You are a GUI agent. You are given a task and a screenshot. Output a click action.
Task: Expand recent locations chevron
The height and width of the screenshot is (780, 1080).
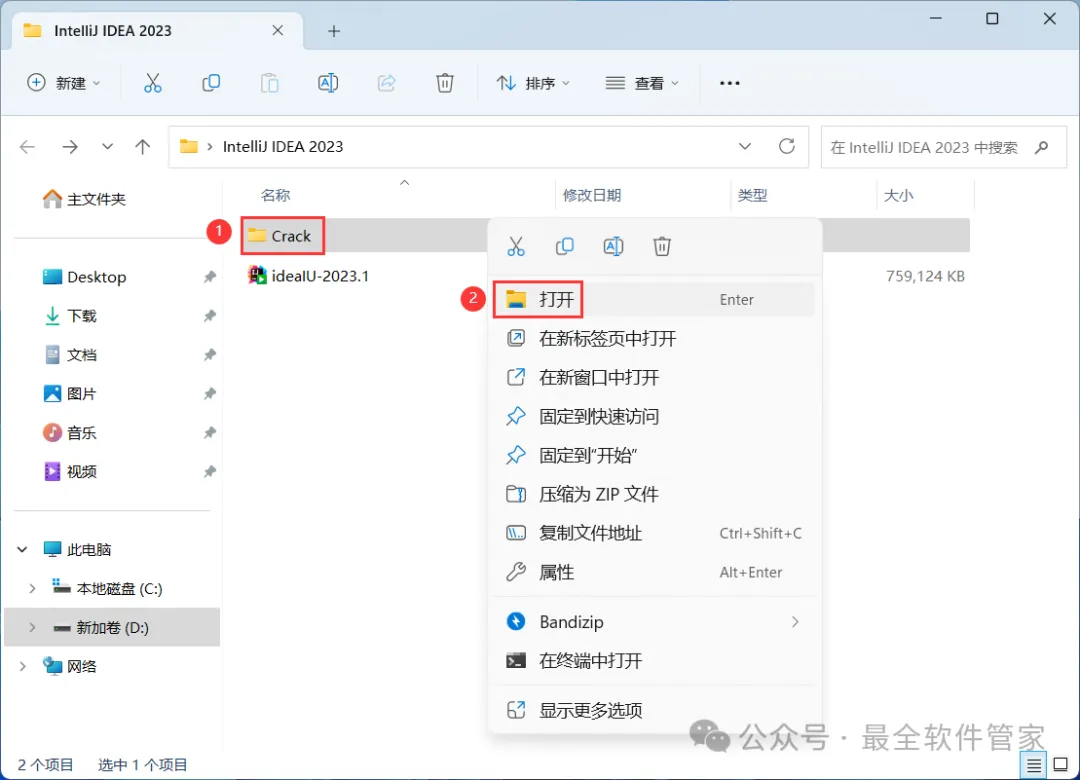(107, 147)
